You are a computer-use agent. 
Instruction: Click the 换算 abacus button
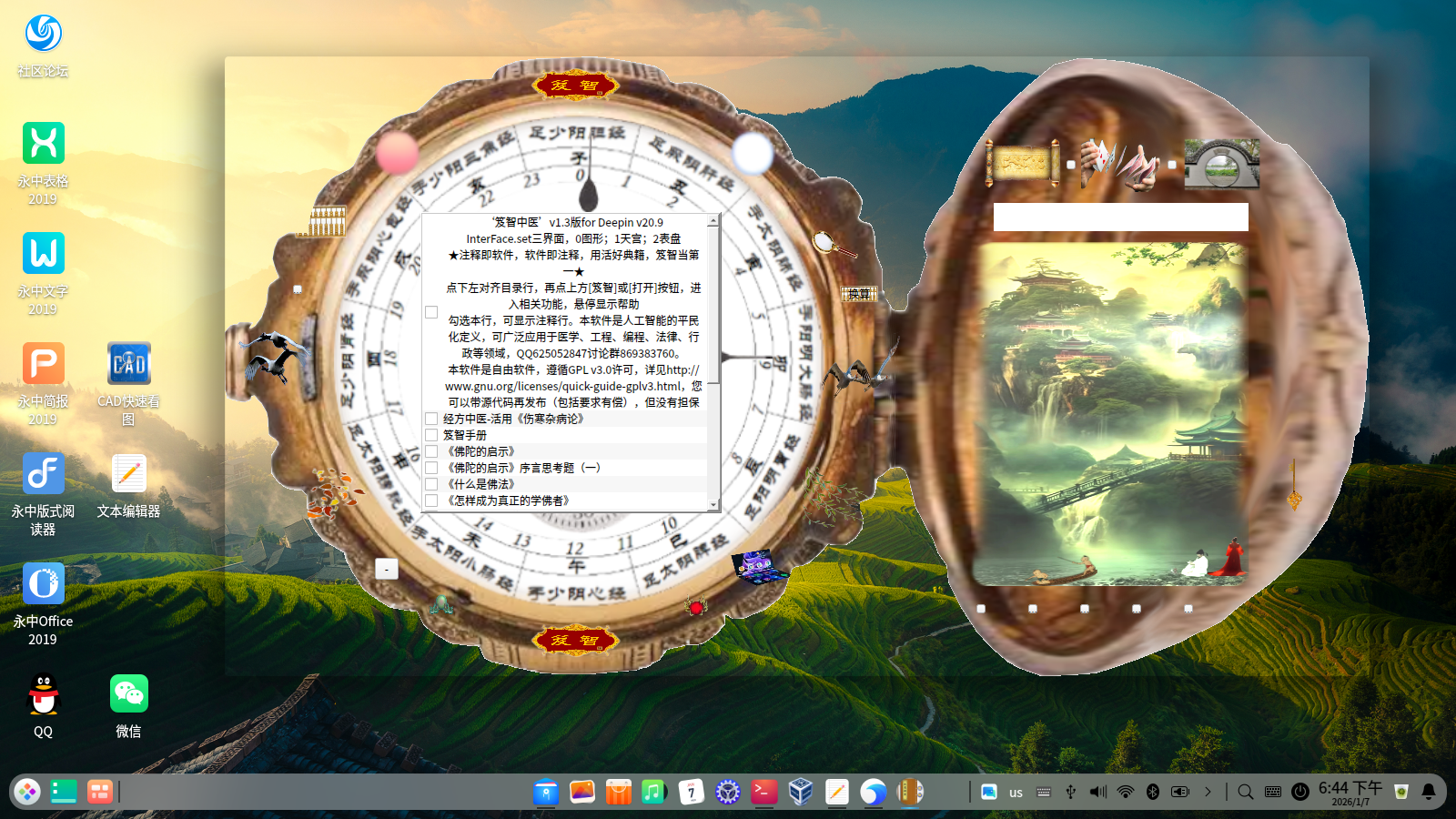coord(859,294)
